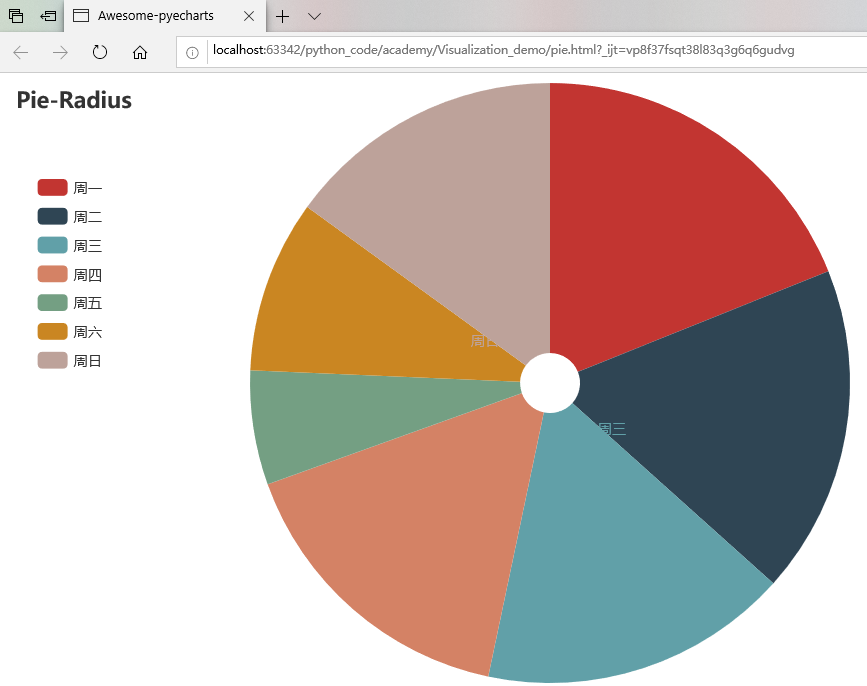Click the 周二 legend label text

pos(87,217)
